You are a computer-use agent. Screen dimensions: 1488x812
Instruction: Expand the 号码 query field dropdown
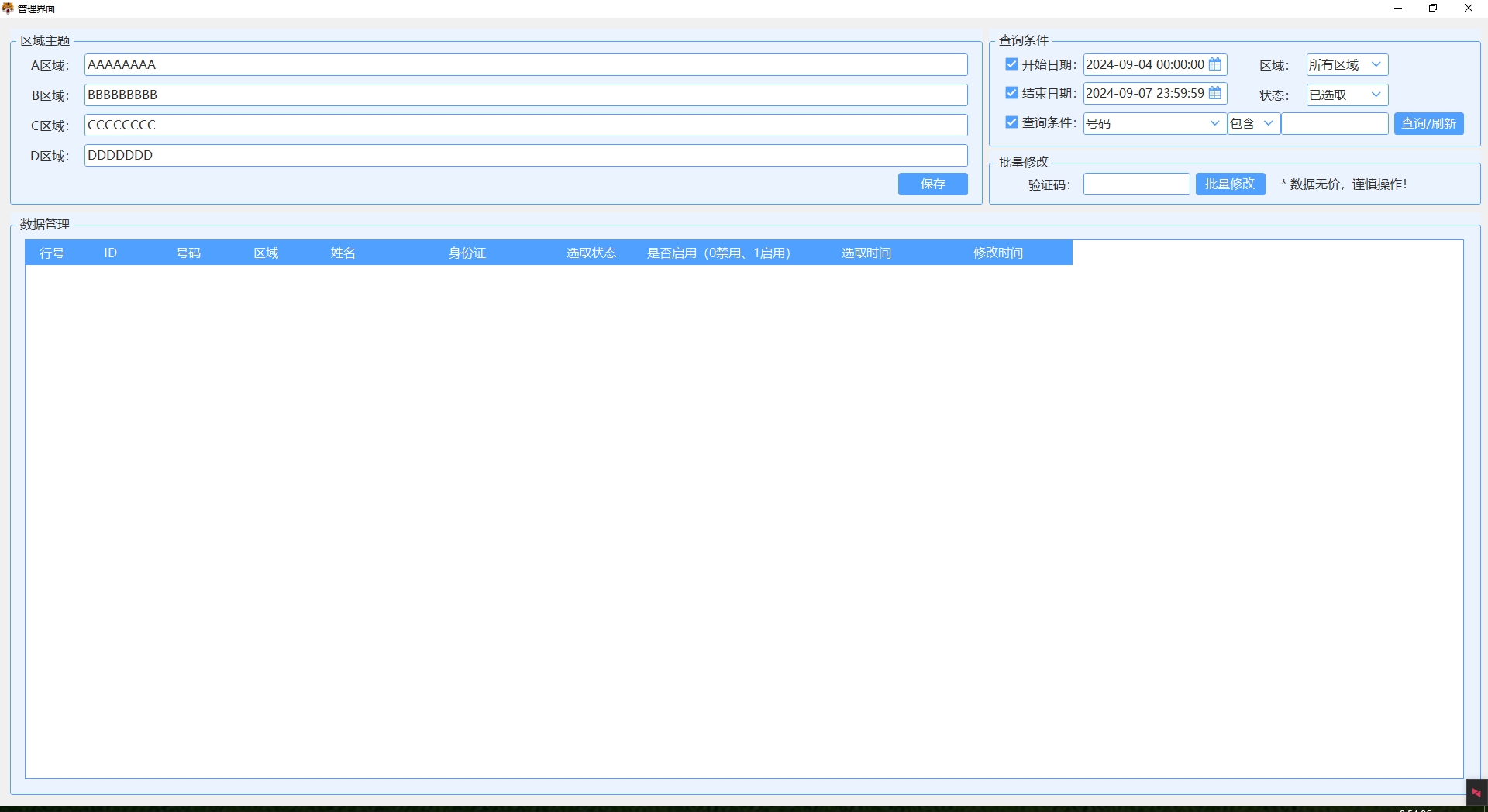[1214, 123]
